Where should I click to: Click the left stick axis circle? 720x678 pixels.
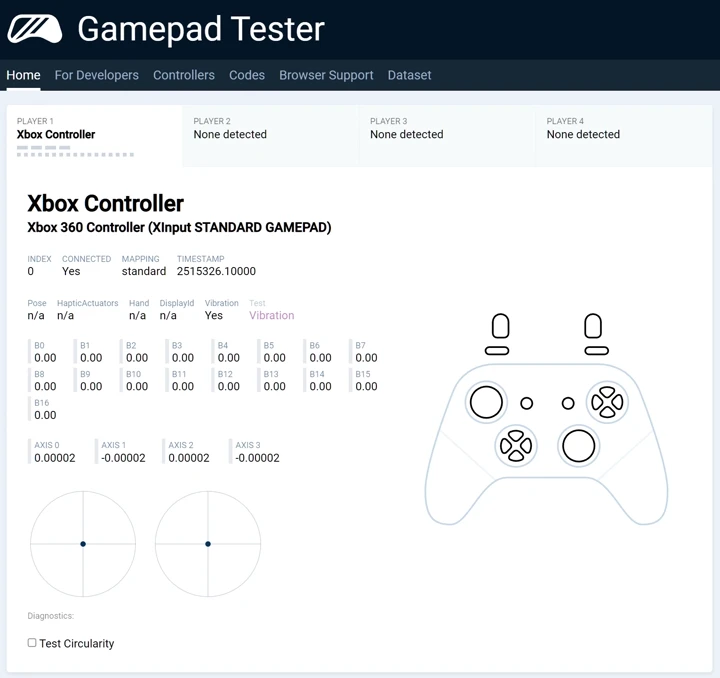click(83, 544)
